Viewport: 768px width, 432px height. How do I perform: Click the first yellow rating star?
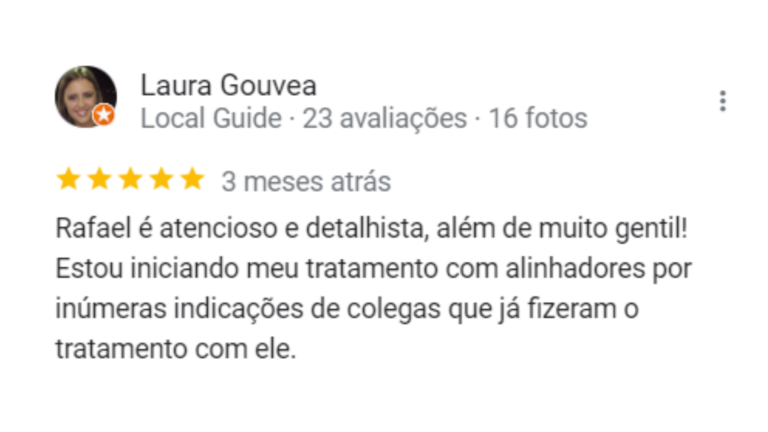click(x=69, y=179)
